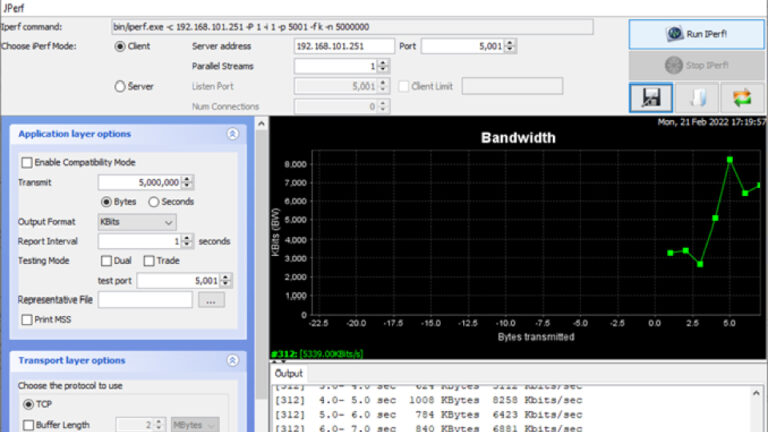Screen dimensions: 768x432
Task: Collapse the Application layer options panel
Action: 233,134
